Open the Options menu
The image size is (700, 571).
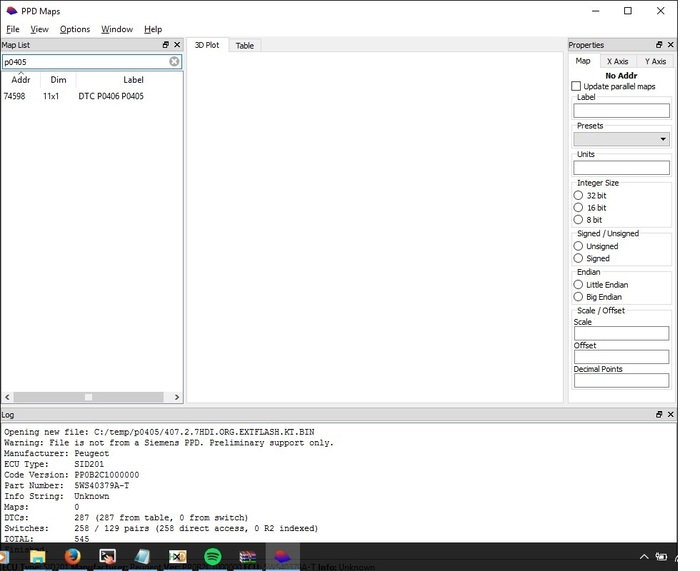pos(75,29)
